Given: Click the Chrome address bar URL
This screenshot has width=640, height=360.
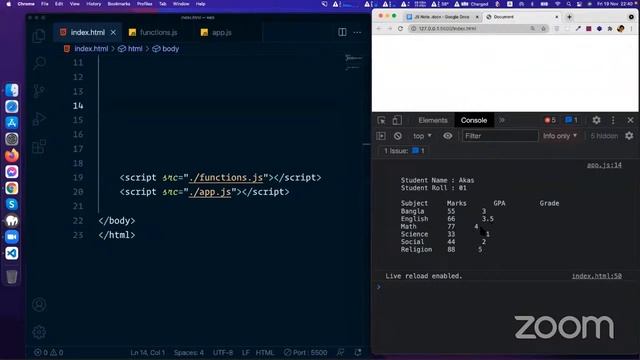Looking at the screenshot, I should [x=447, y=29].
